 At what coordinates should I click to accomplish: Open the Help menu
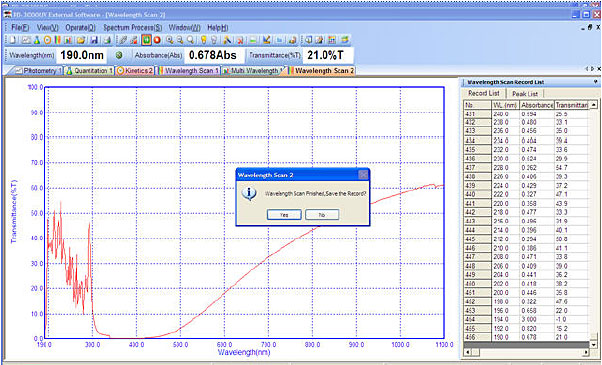[x=218, y=28]
